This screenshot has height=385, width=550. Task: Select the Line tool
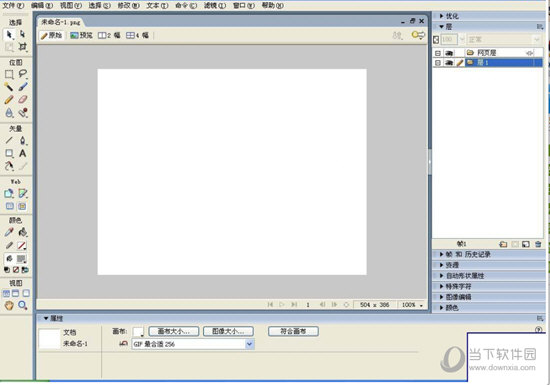(9, 141)
